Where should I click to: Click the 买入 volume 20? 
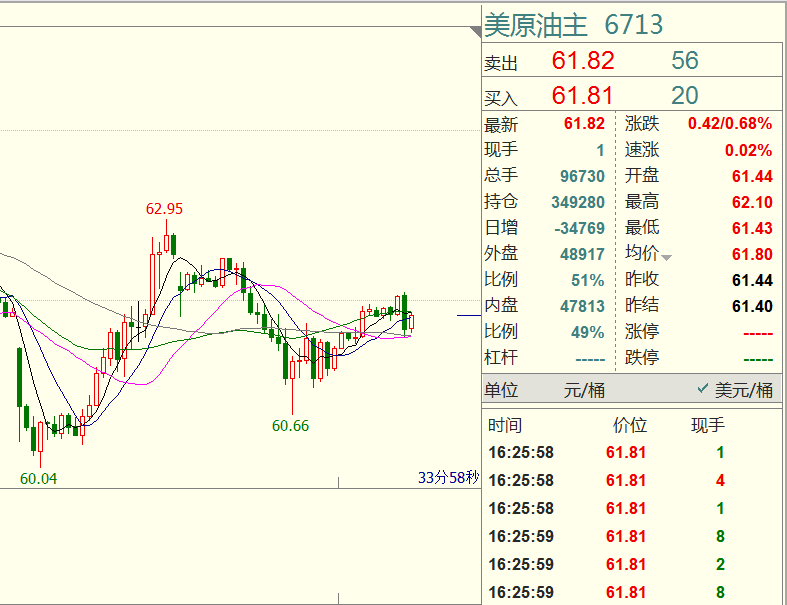click(x=685, y=95)
